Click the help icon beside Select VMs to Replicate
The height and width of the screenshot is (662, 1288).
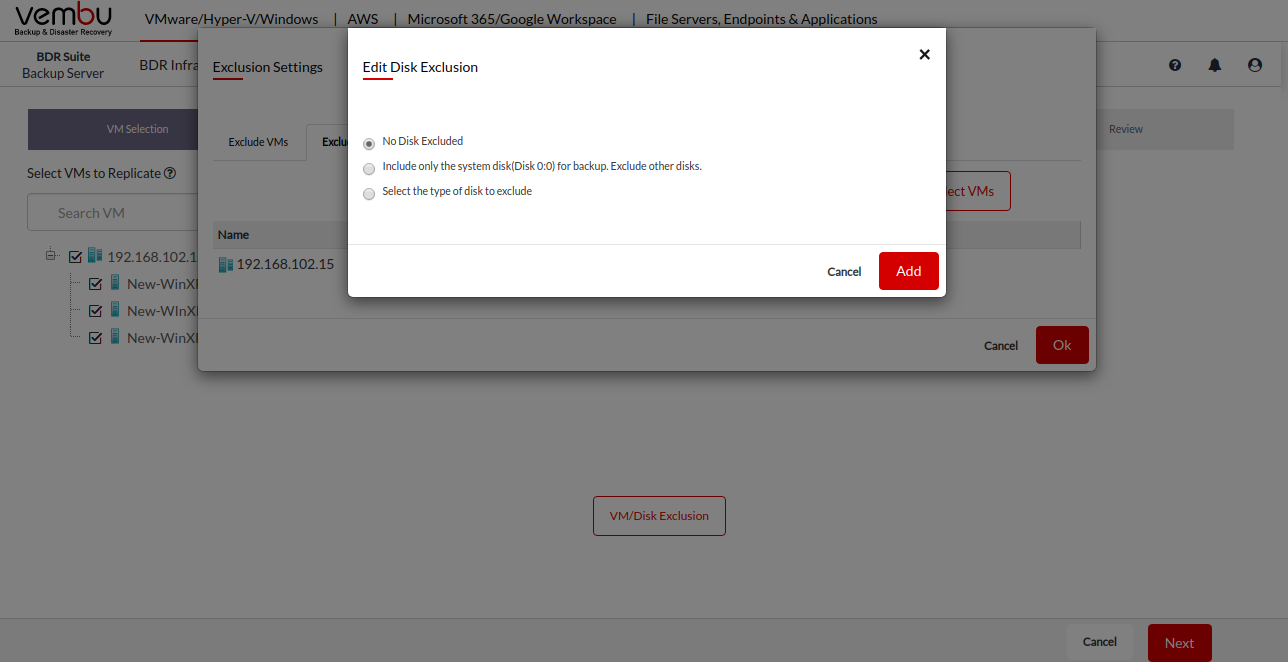[170, 173]
